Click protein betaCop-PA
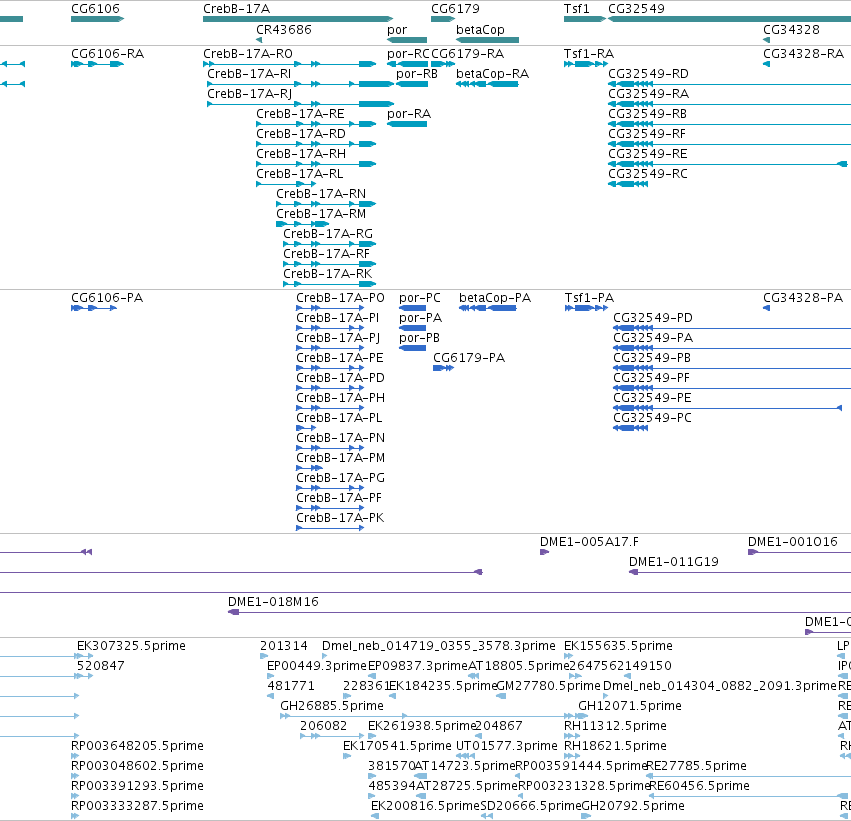851x821 pixels. [488, 308]
